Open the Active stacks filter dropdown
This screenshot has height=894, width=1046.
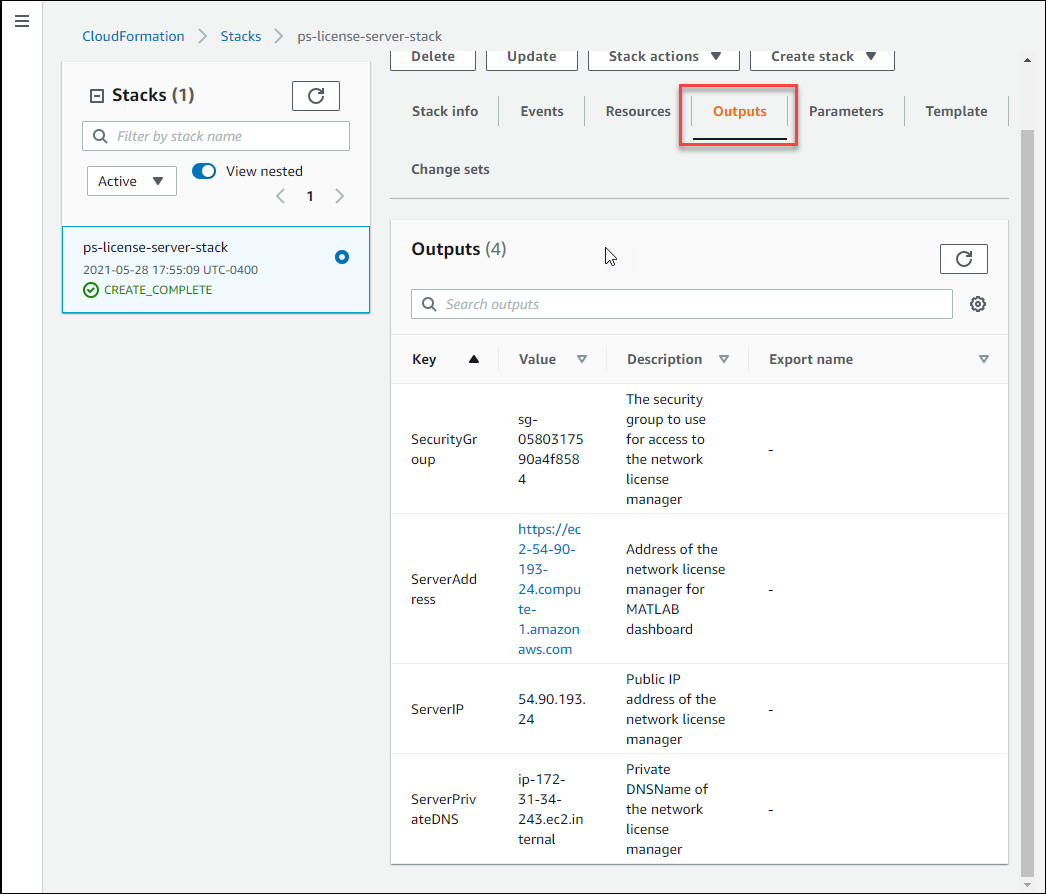pyautogui.click(x=131, y=181)
